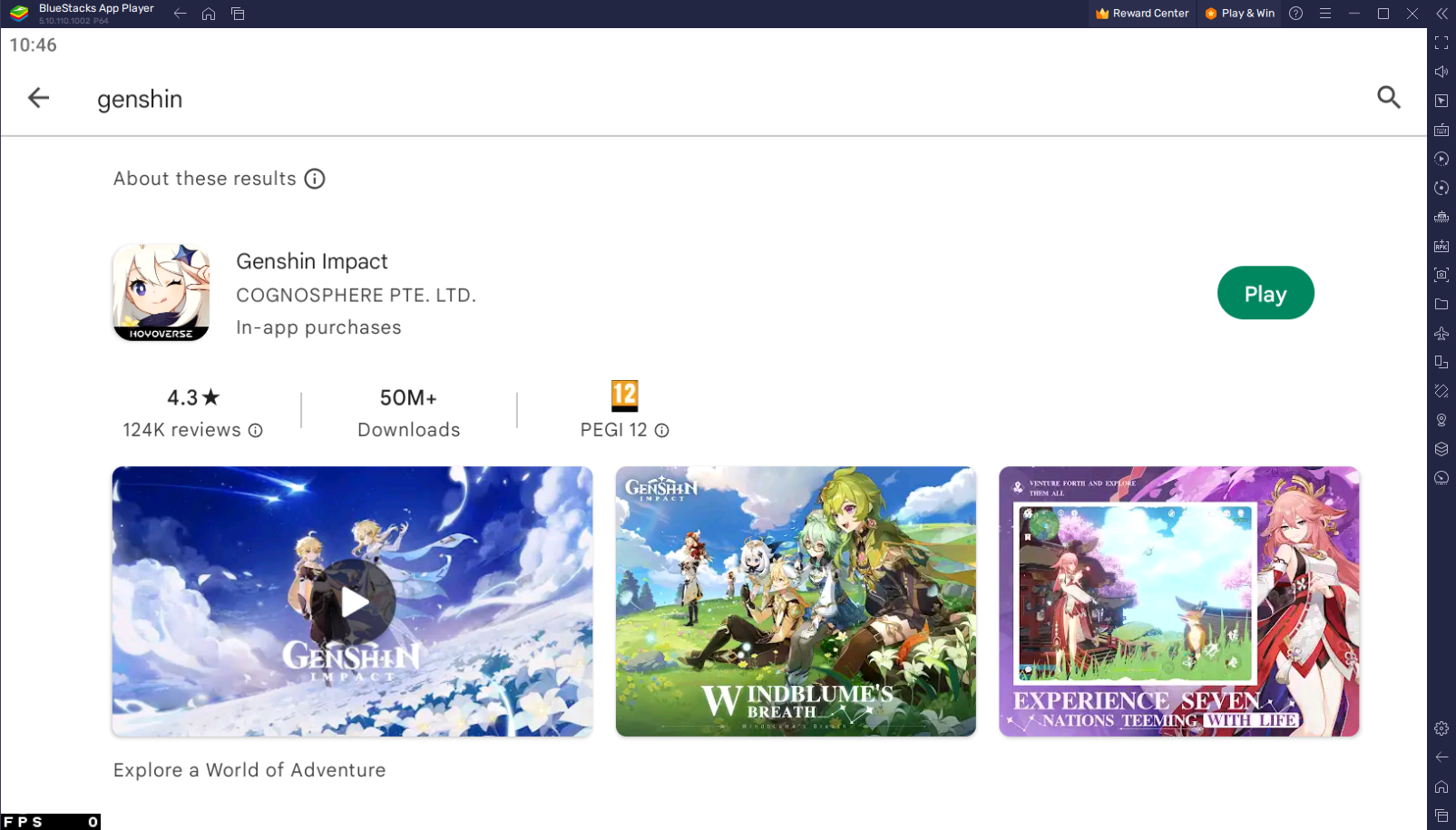Toggle fullscreen mode in the sidebar

point(1441,43)
